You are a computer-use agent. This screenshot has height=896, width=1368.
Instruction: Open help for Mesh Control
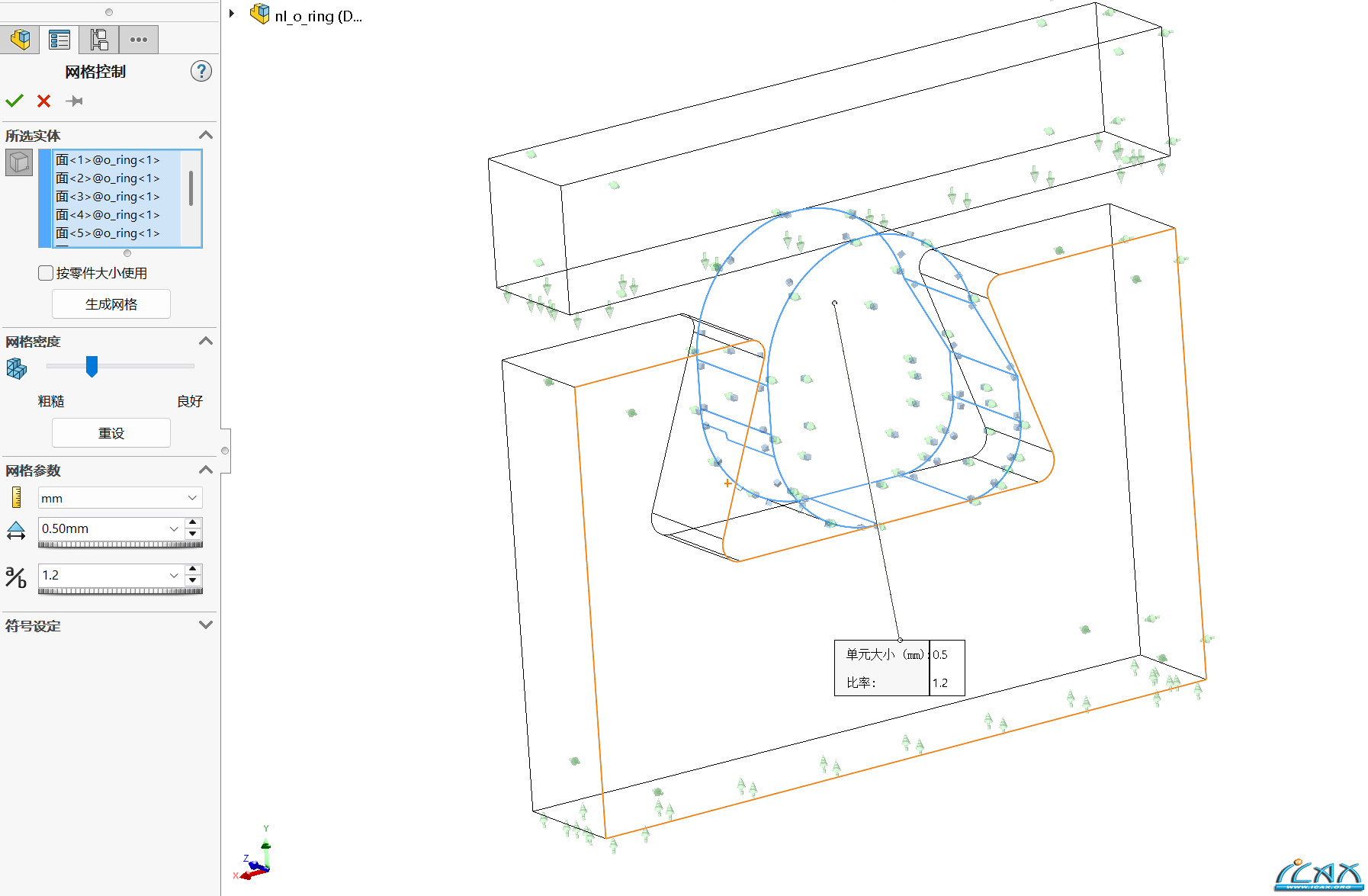[201, 72]
